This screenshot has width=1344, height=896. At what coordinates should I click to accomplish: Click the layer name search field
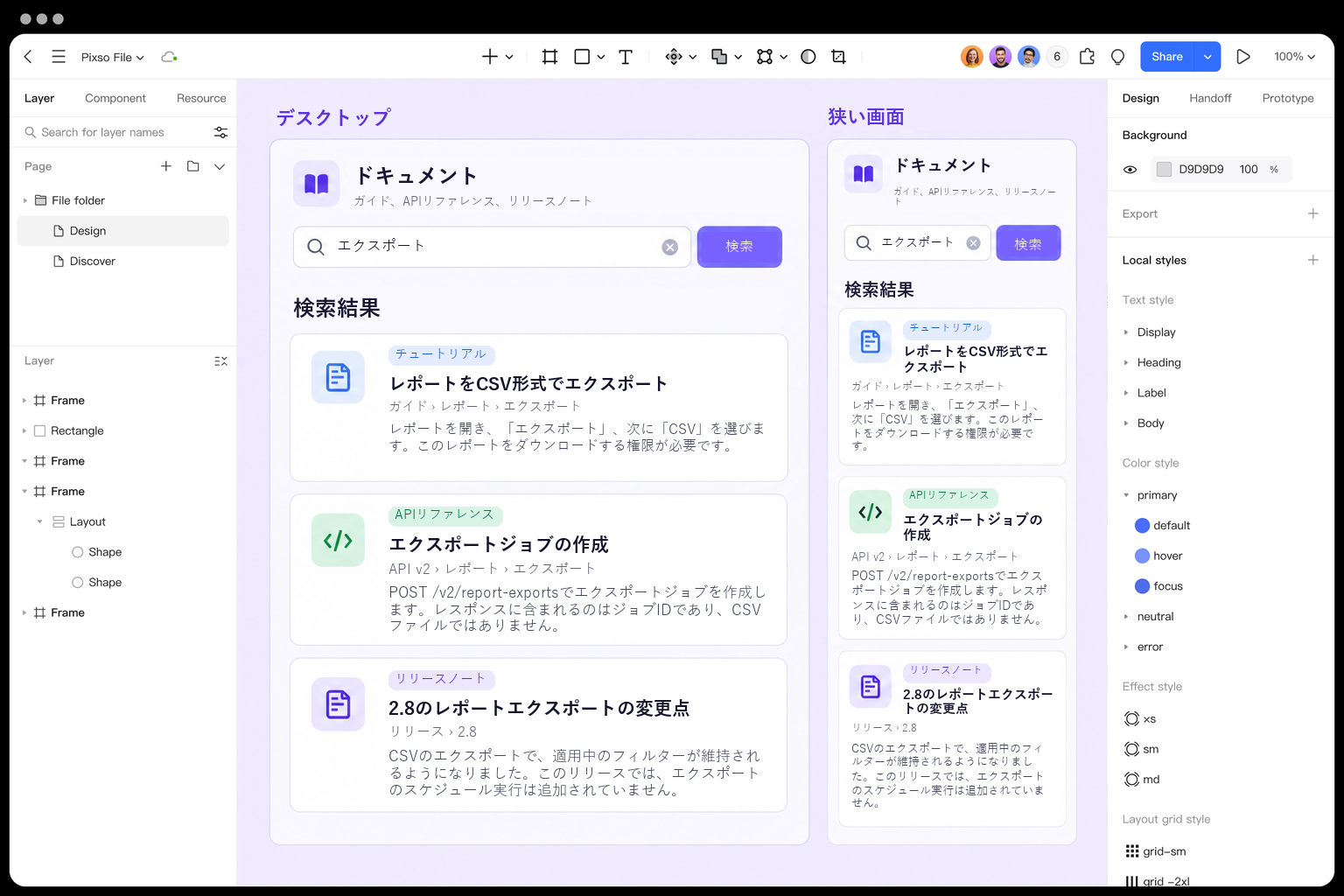point(114,132)
